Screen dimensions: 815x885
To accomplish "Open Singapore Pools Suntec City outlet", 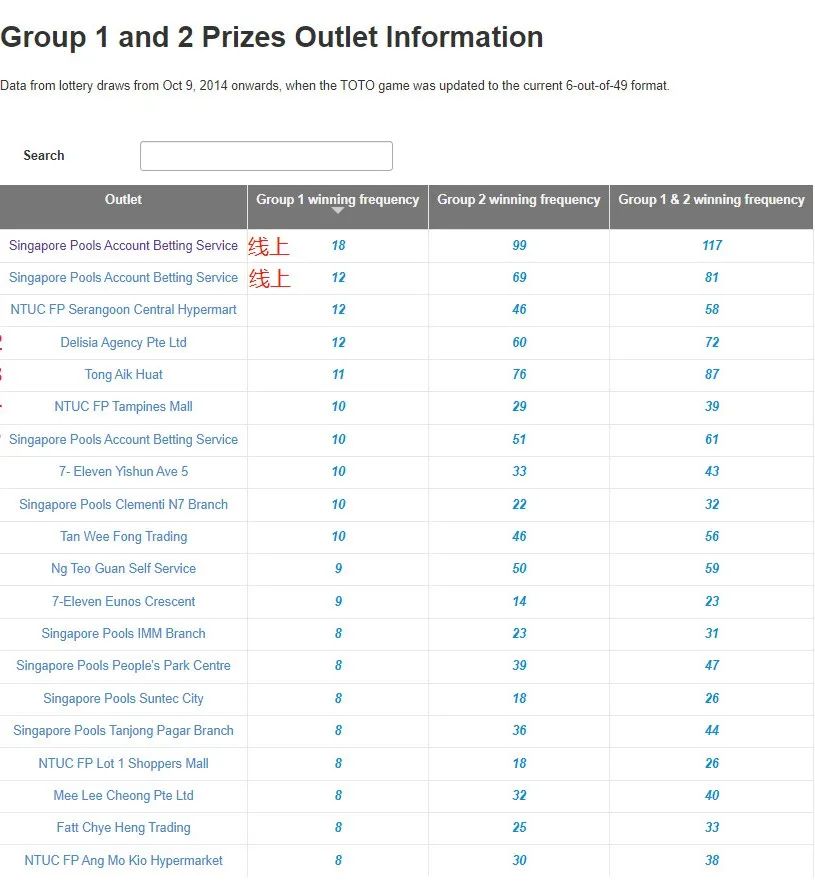I will [x=123, y=699].
